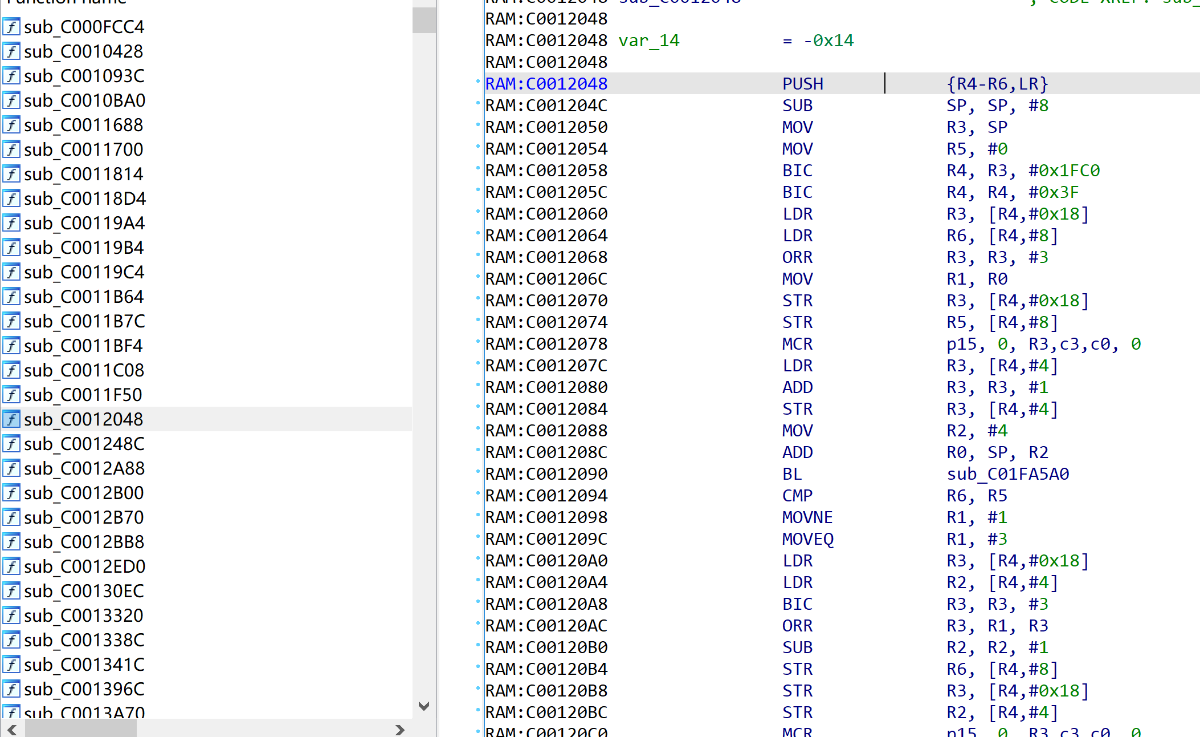
Task: Click the horizontal scrollbar thumb under functions
Action: click(83, 730)
